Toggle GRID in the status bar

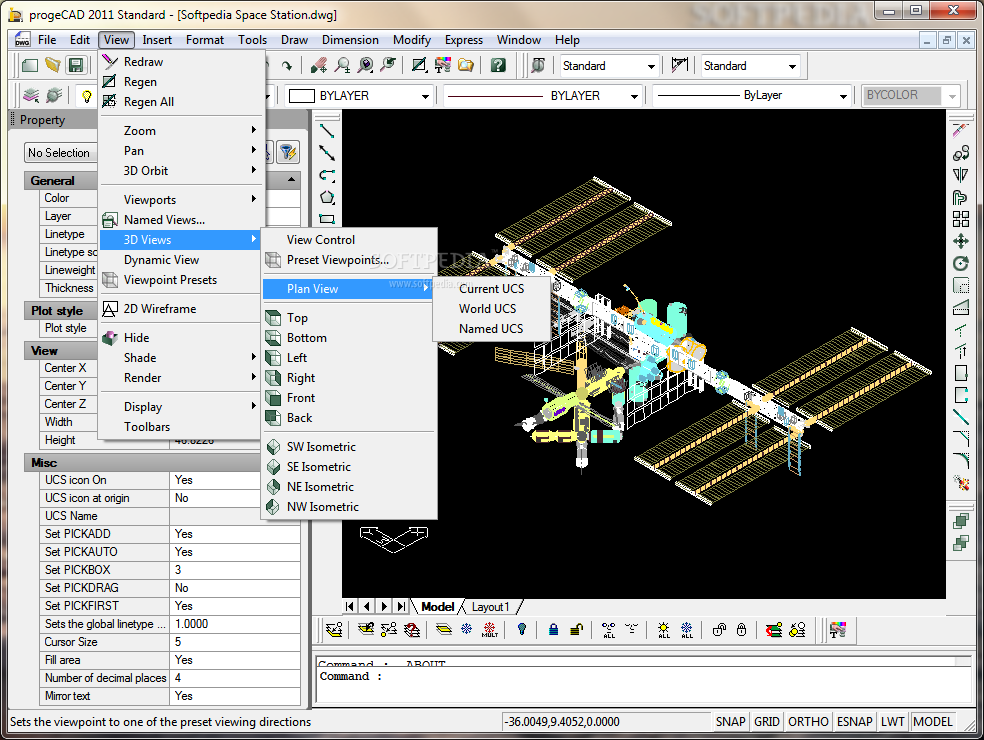click(767, 722)
